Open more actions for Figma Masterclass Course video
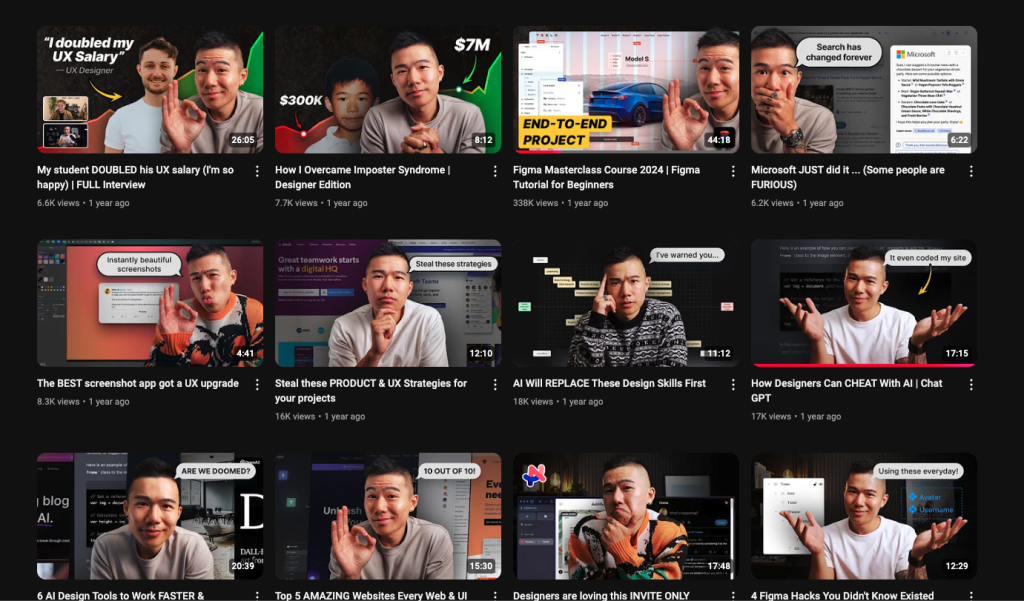Viewport: 1024px width, 601px height. click(x=733, y=172)
